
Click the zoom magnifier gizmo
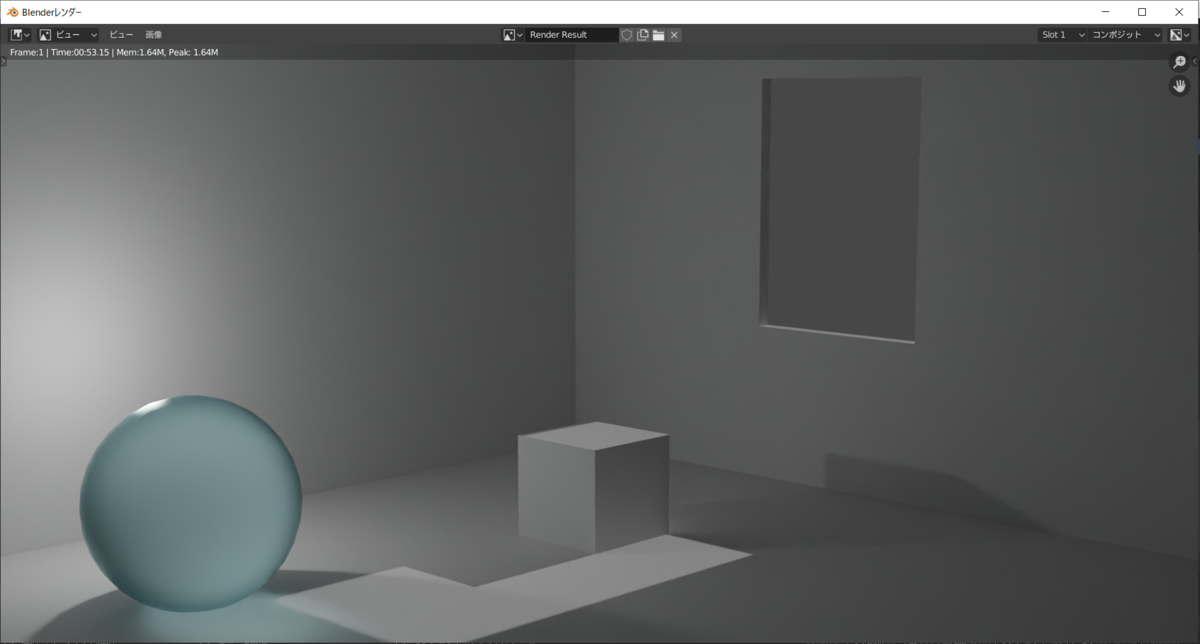1179,62
